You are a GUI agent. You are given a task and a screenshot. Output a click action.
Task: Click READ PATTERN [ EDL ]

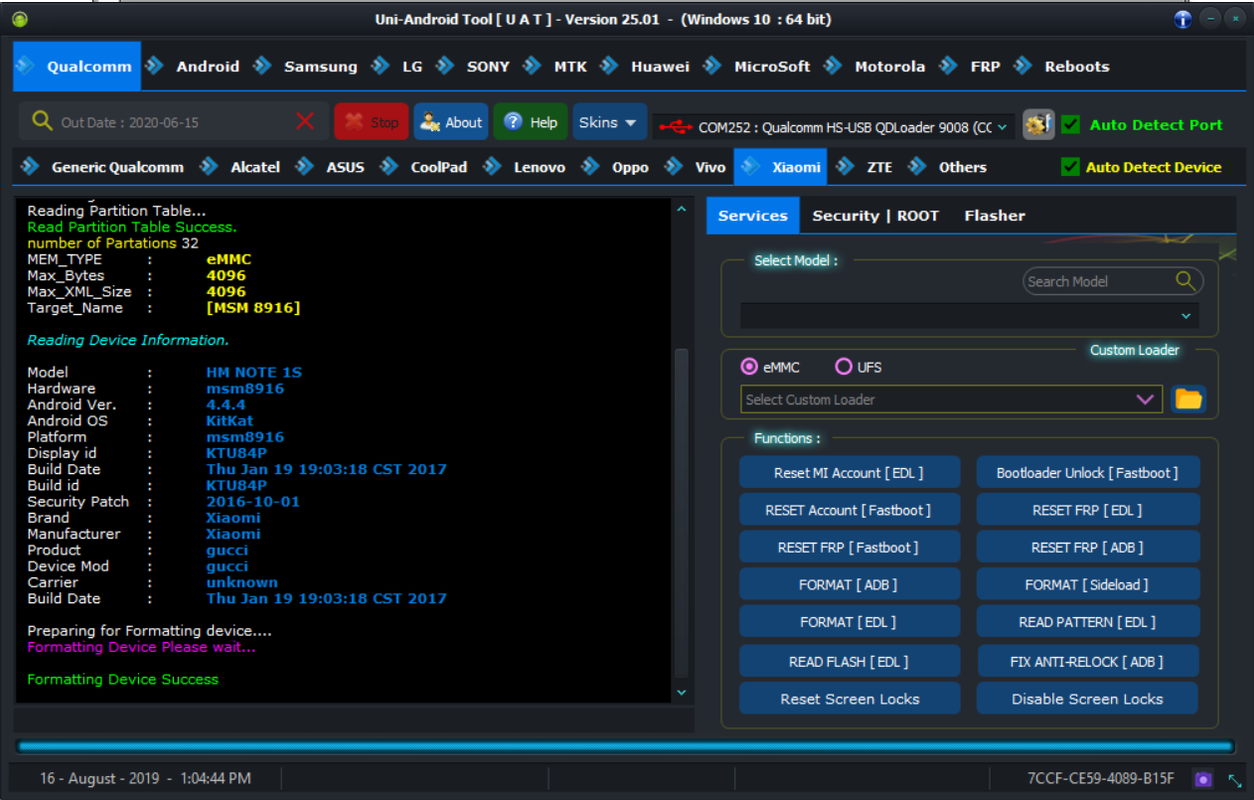point(1087,621)
